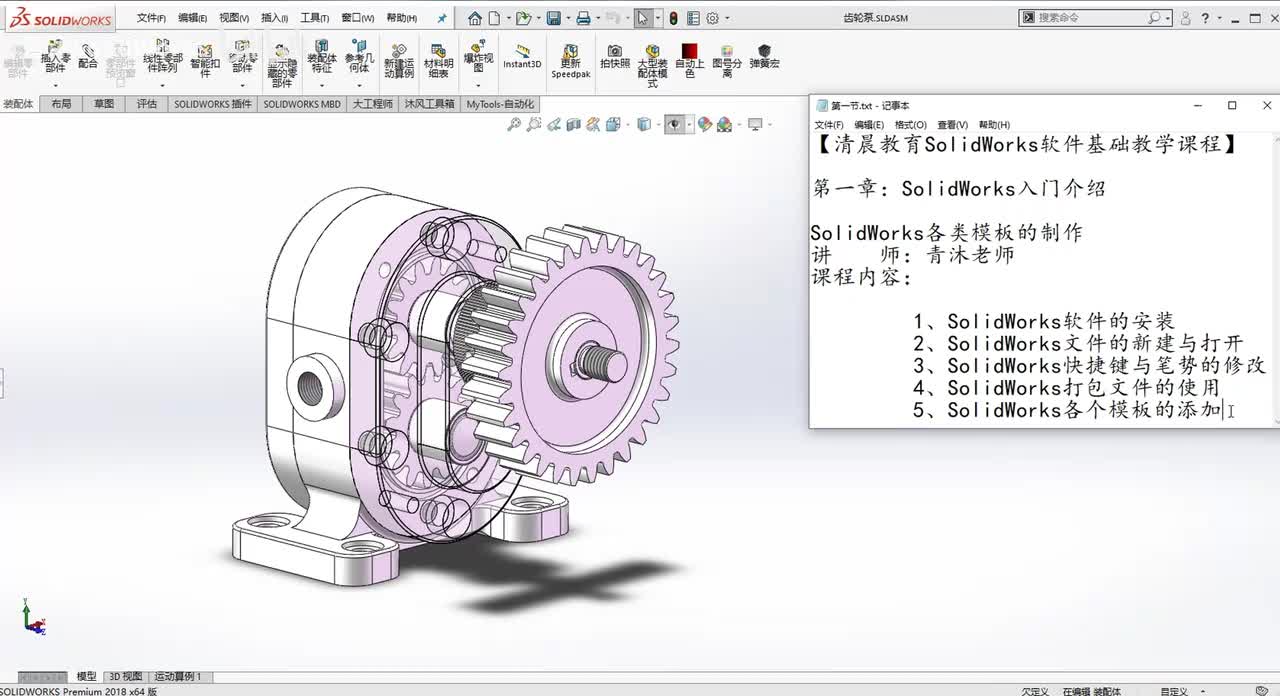Click the 新建运动算例 motion study icon
Viewport: 1280px width, 696px height.
point(399,60)
